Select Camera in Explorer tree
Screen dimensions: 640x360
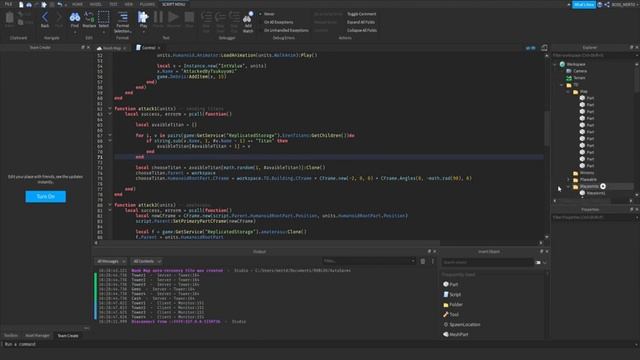click(576, 71)
